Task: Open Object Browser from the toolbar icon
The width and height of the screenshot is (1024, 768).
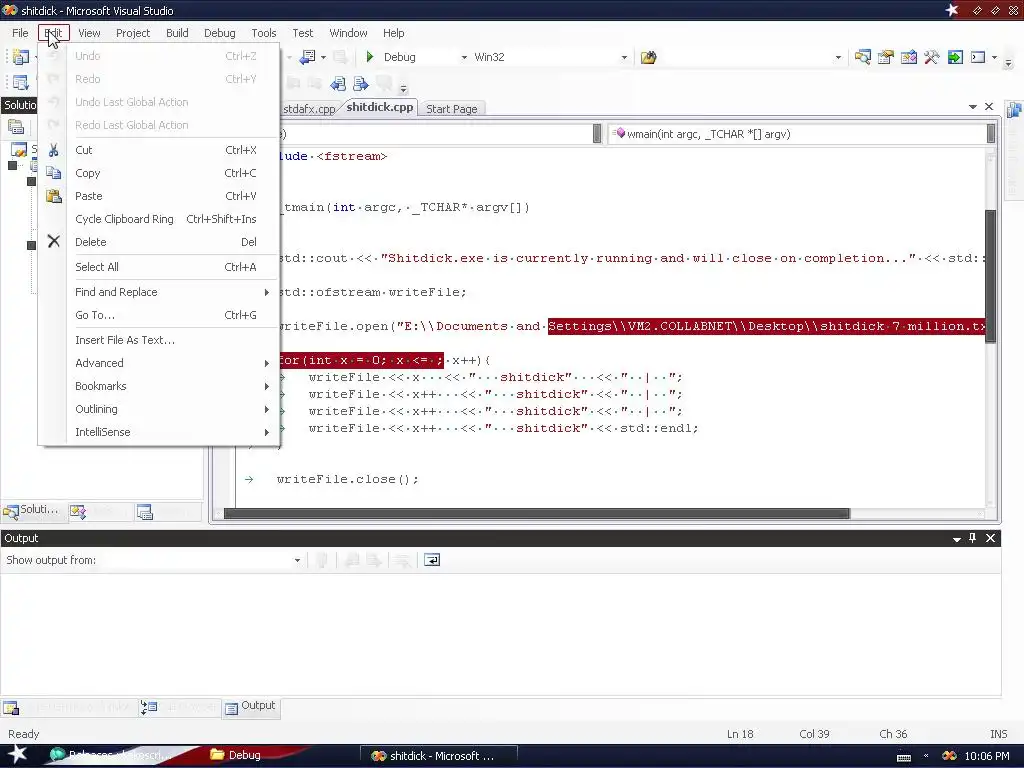Action: pyautogui.click(x=908, y=57)
